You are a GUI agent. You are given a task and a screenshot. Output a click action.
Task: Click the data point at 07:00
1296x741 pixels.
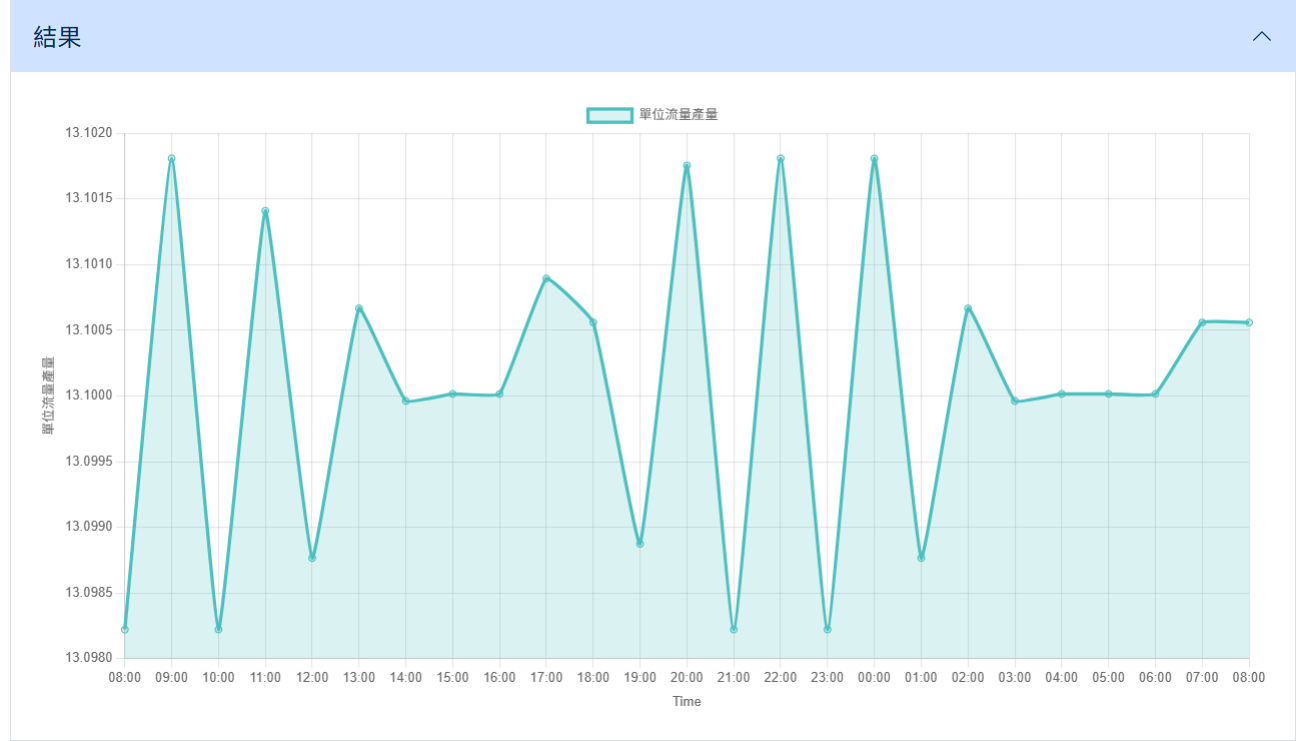1202,322
